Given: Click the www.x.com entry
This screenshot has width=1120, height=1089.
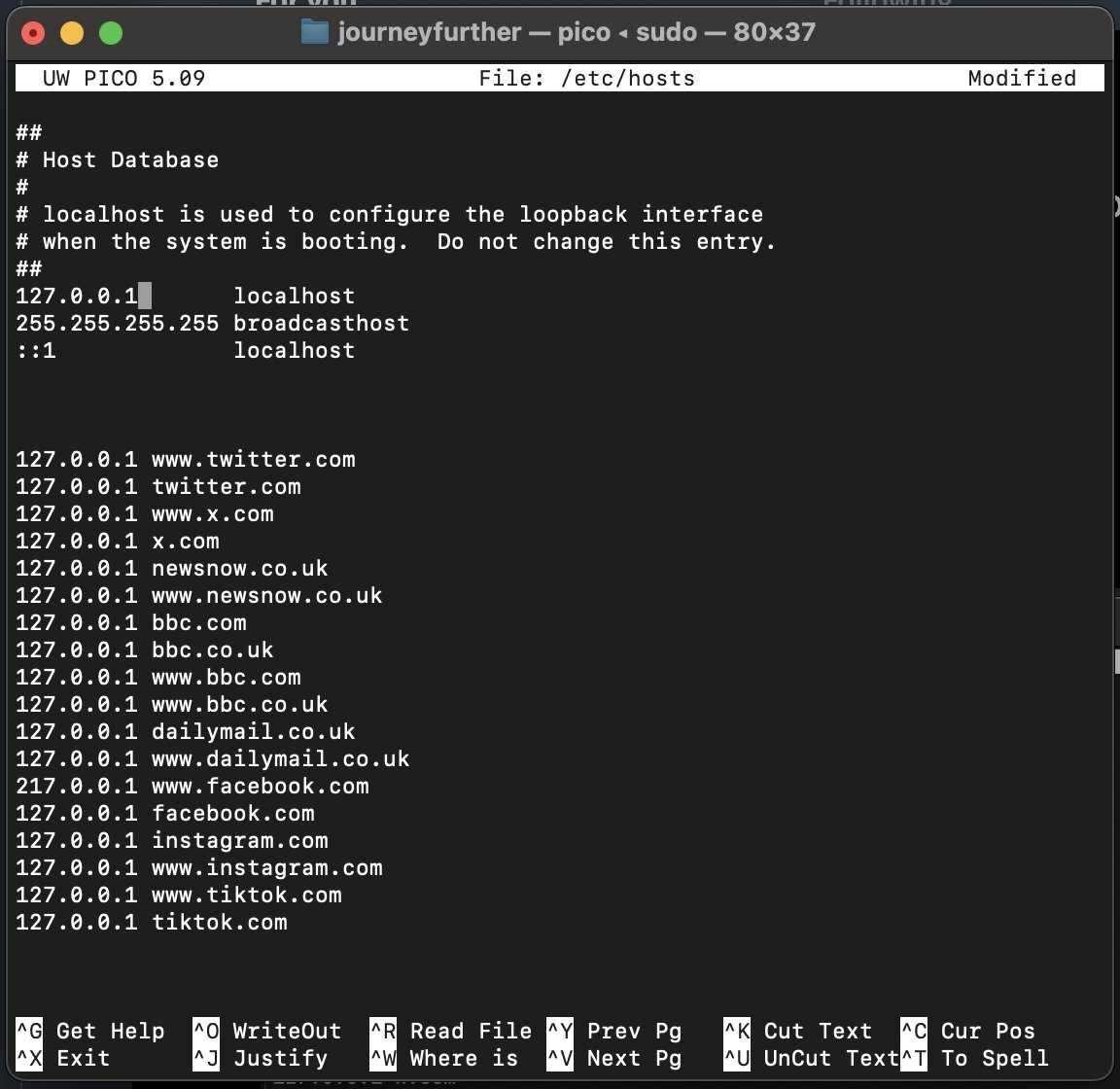Looking at the screenshot, I should click(x=144, y=513).
